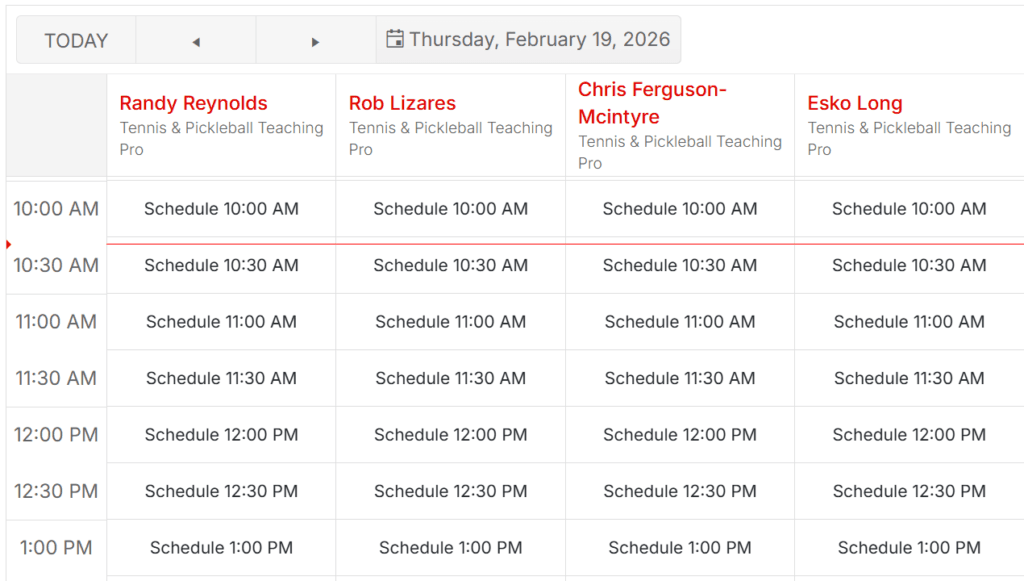
Task: Click the red current-time indicator arrow
Action: click(8, 243)
